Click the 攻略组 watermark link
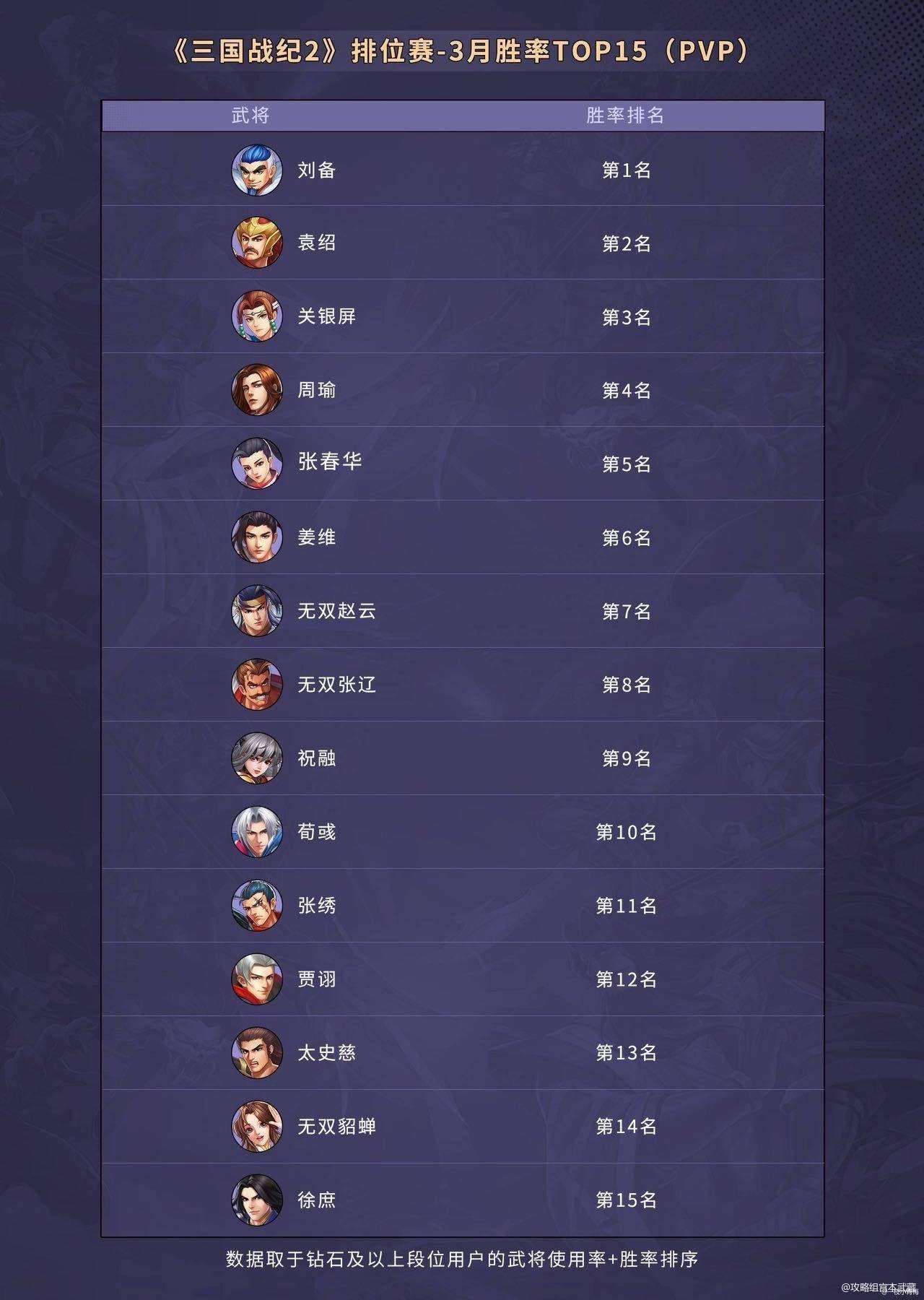The width and height of the screenshot is (924, 1300). tap(879, 1287)
